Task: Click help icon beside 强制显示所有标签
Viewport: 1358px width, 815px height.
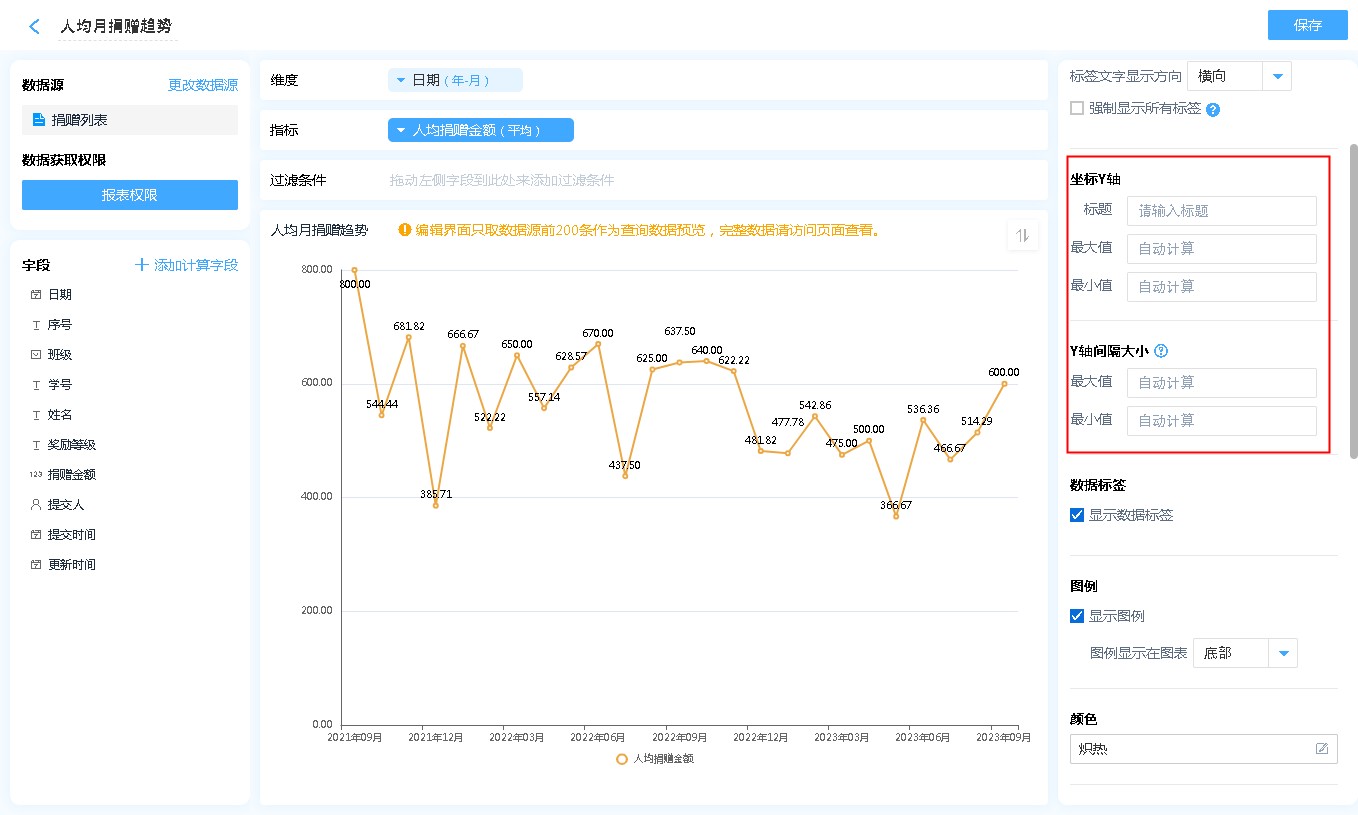Action: click(x=1213, y=109)
